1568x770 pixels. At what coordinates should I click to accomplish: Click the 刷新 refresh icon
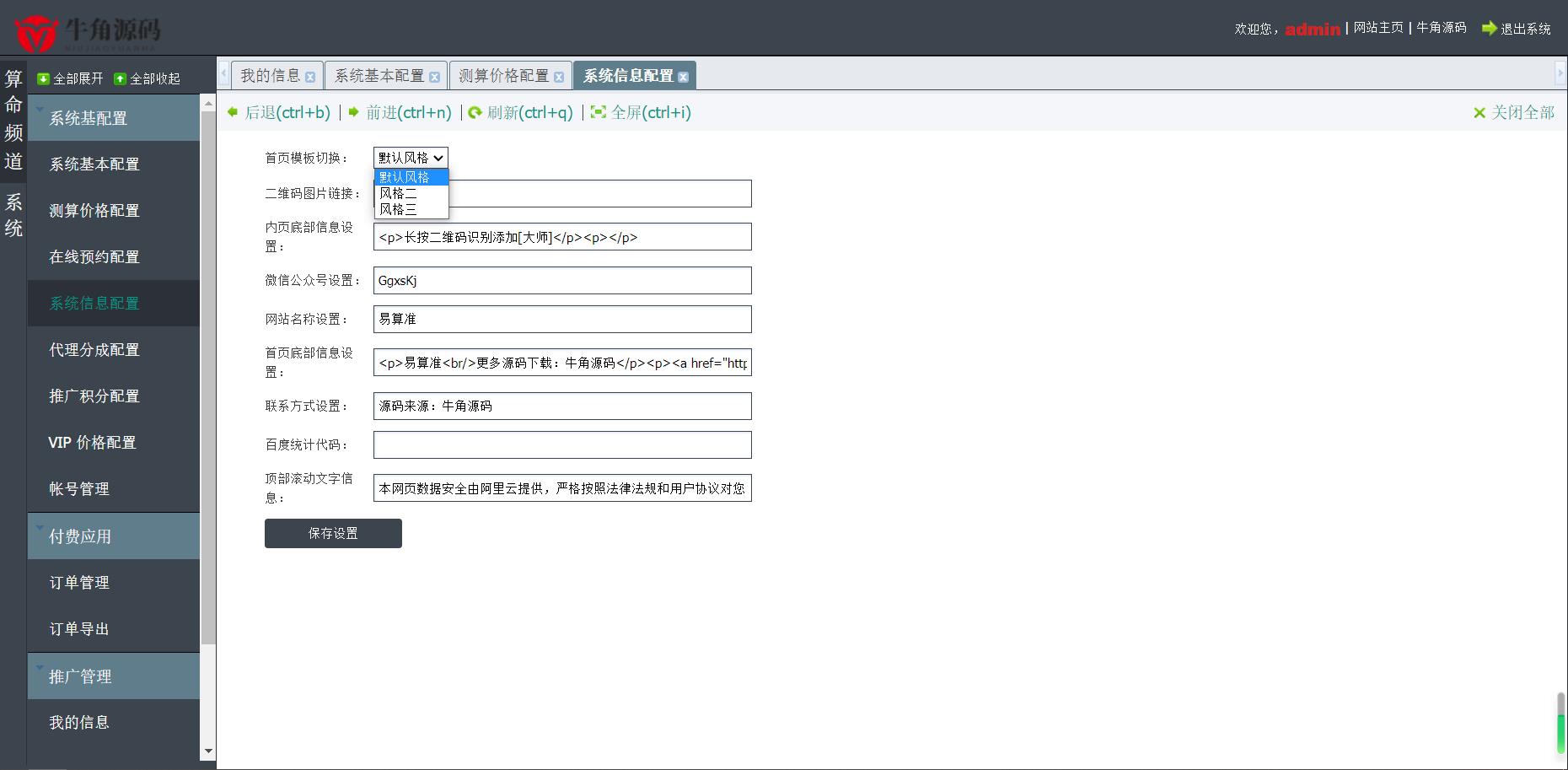(x=475, y=112)
